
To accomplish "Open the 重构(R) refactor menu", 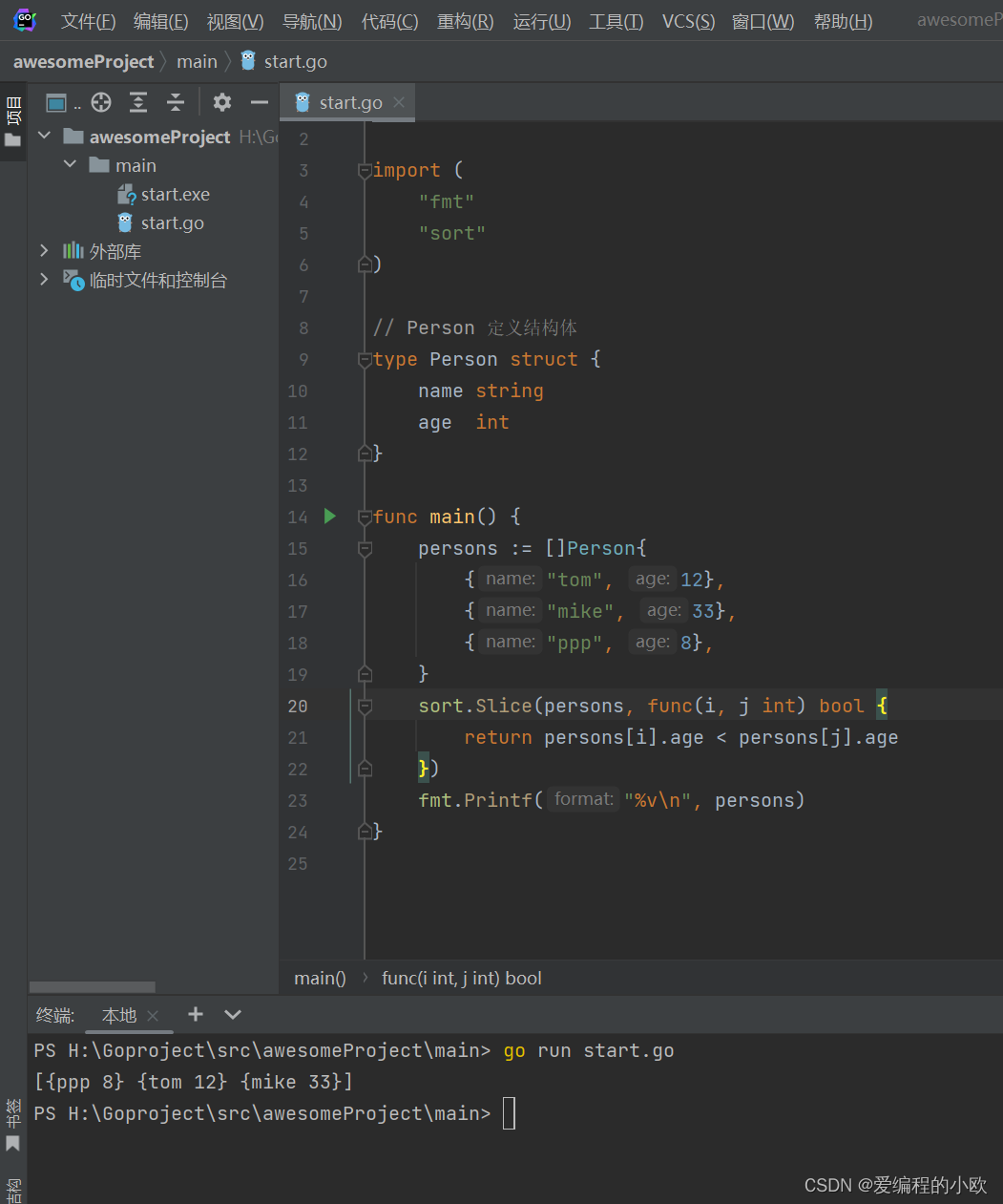I will (x=464, y=20).
